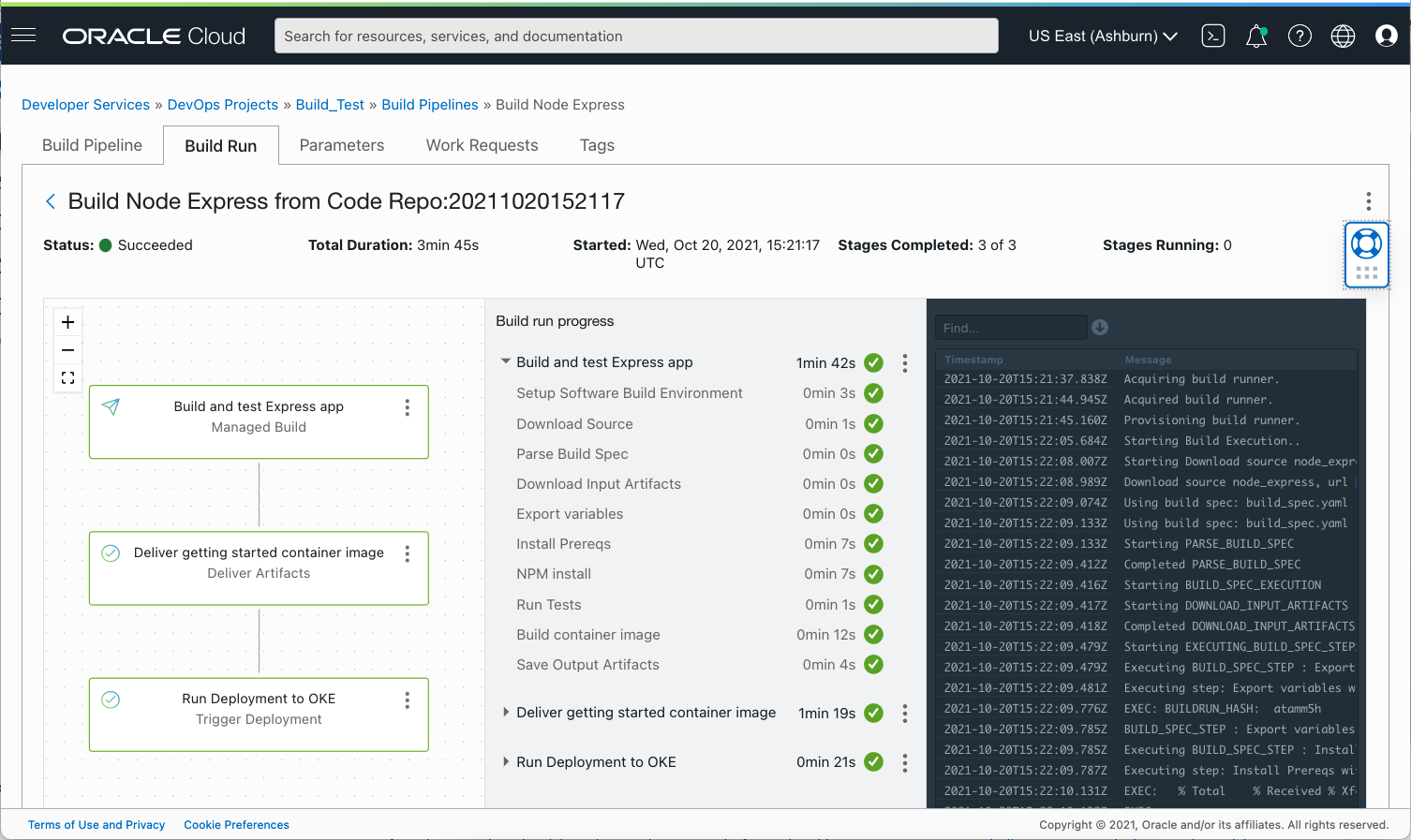
Task: Fit pipeline diagram to screen
Action: tap(67, 378)
